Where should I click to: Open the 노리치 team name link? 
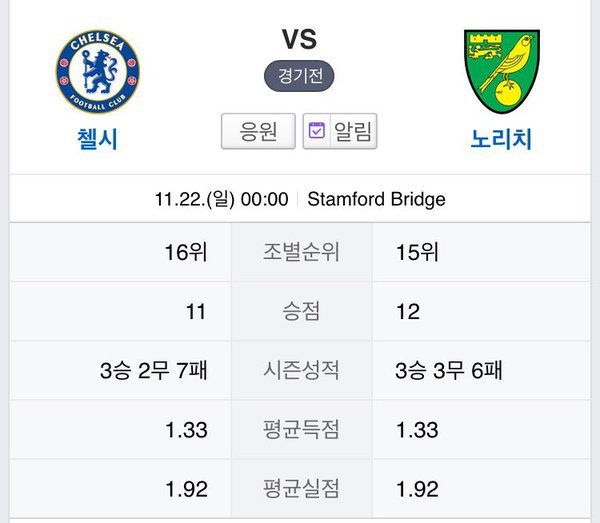coord(501,139)
